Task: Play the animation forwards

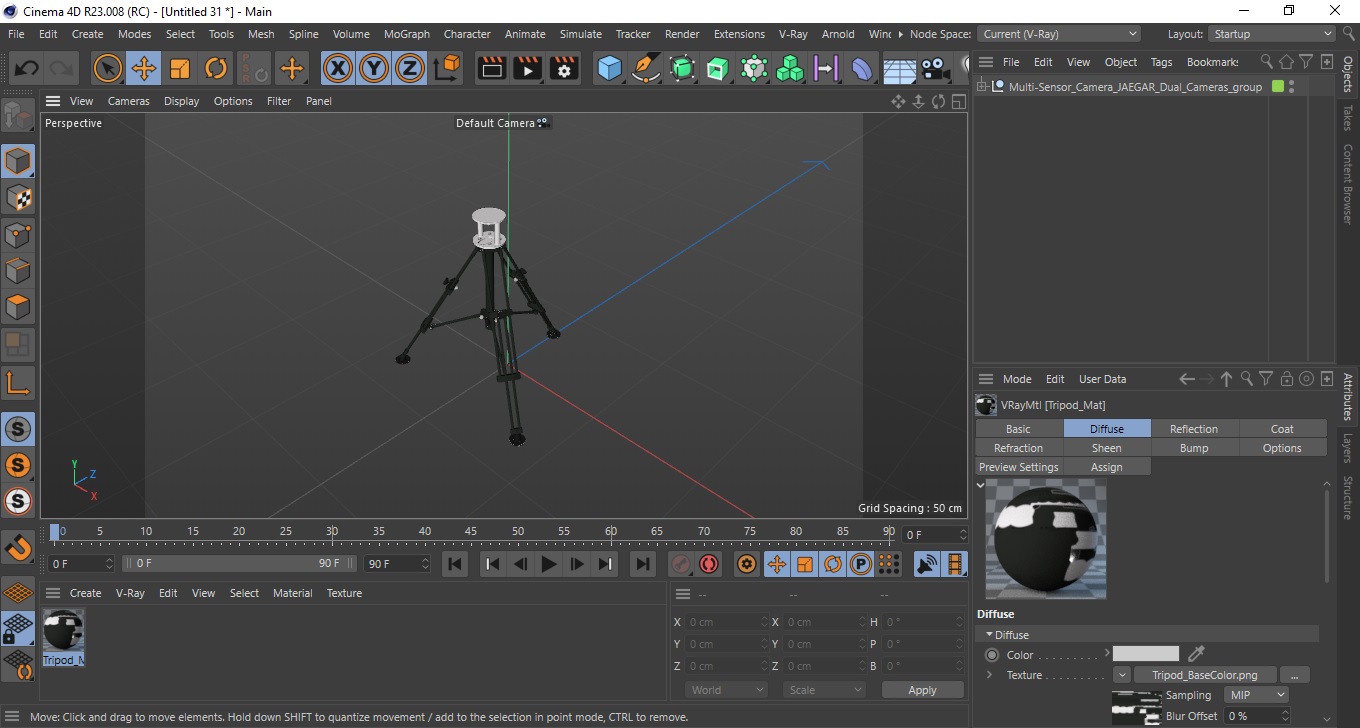Action: [548, 564]
